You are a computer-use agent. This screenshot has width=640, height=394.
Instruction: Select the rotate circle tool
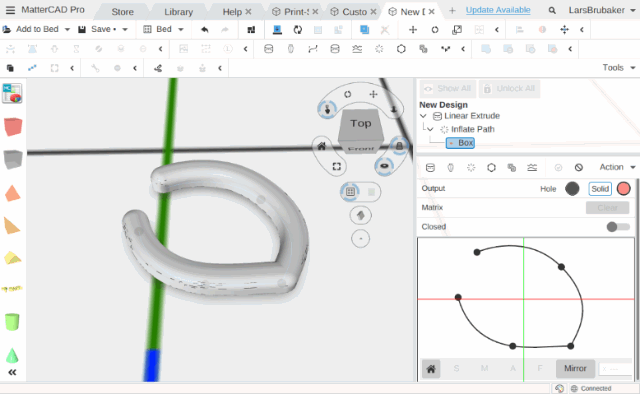435,29
